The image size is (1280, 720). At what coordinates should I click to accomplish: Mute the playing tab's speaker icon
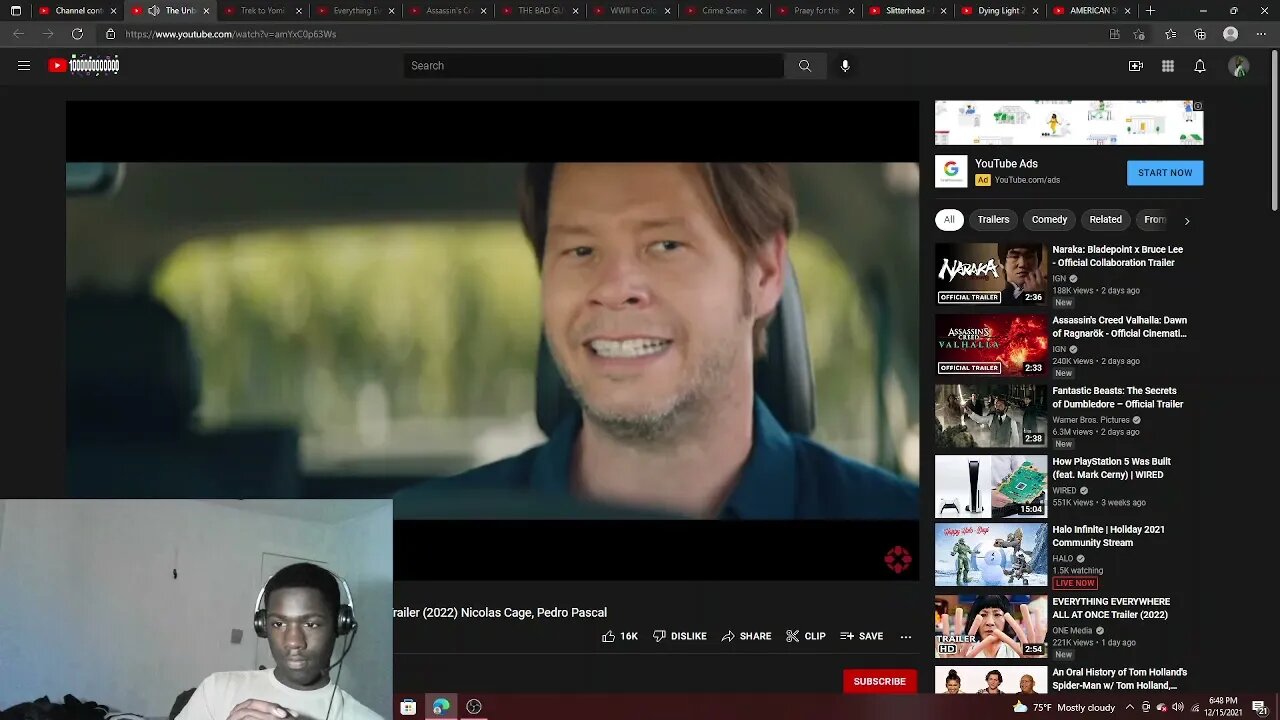point(153,11)
